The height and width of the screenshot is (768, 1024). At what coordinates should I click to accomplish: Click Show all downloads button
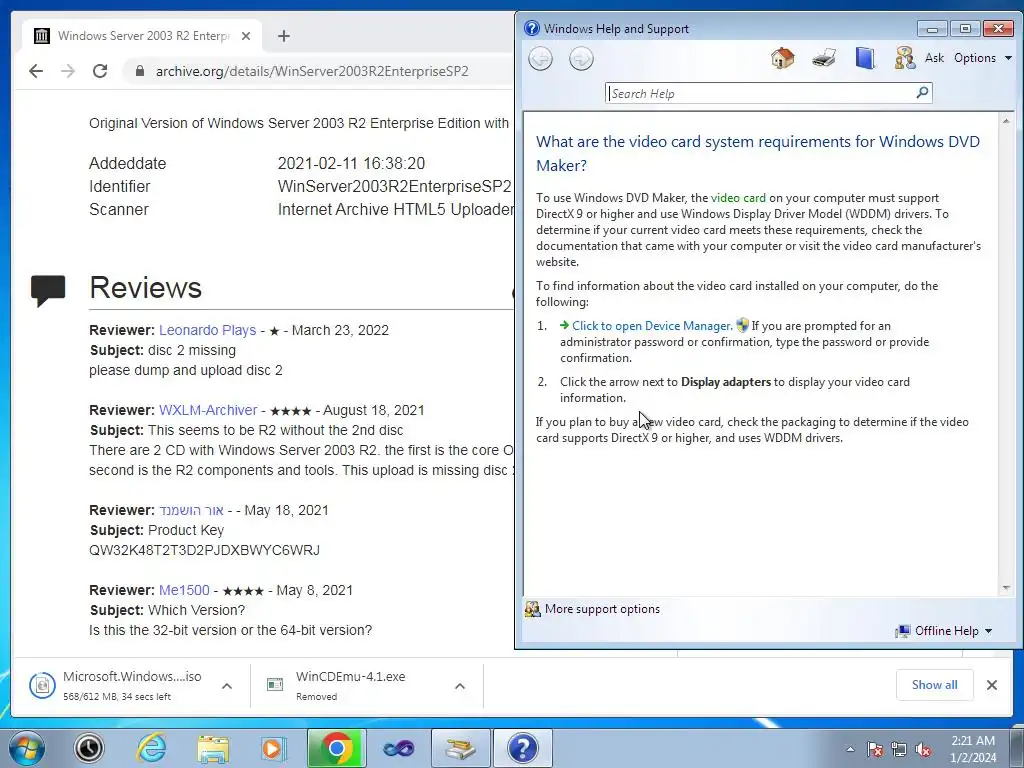(935, 684)
